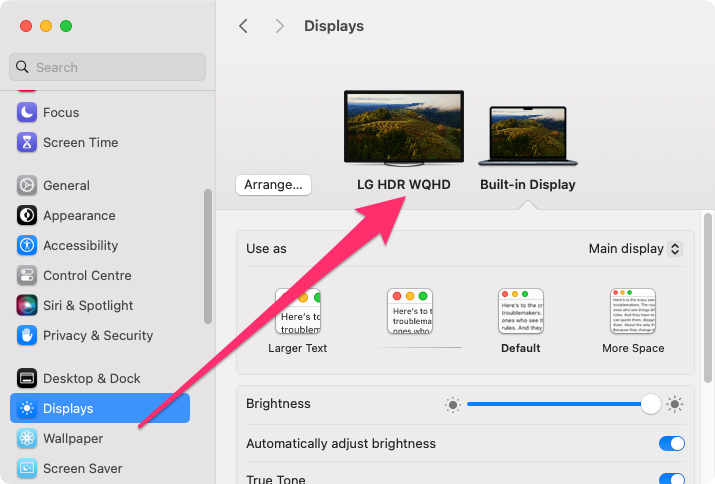Select the Larger Text resolution option
The width and height of the screenshot is (715, 484).
click(297, 312)
